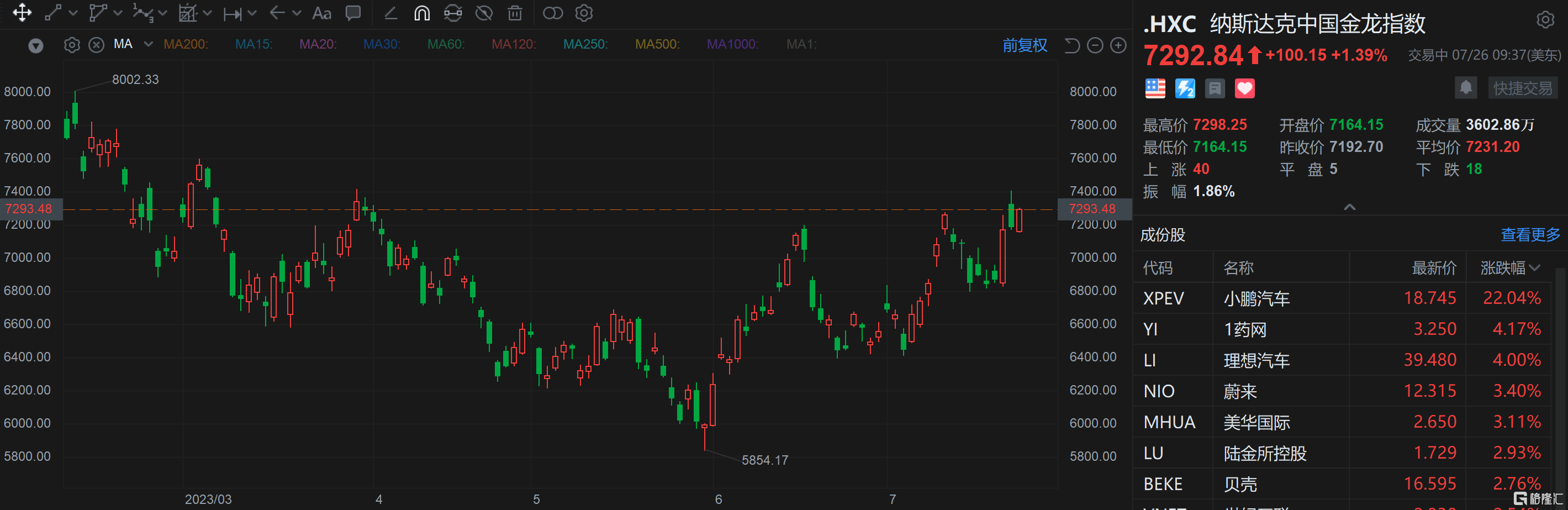
Task: Expand the wave pattern tool options
Action: pos(162,13)
